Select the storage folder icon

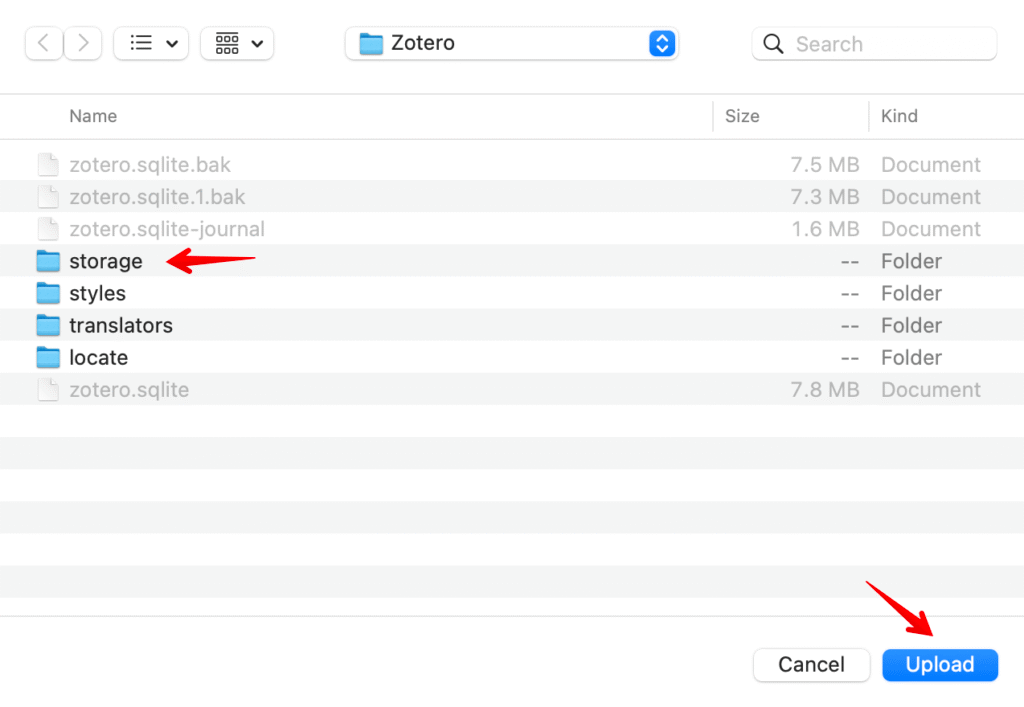click(x=48, y=261)
